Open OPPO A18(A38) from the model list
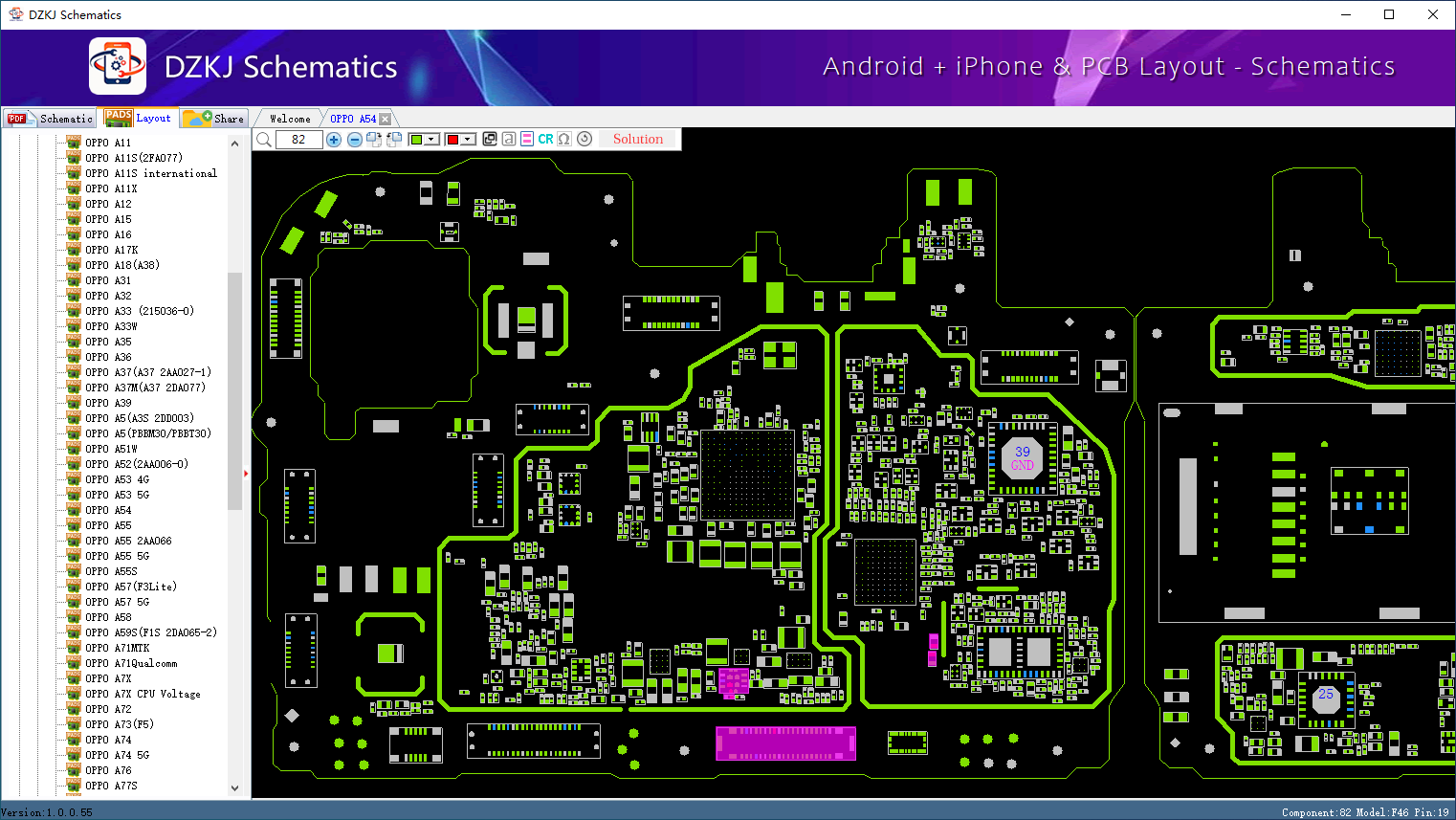Screen dimensions: 1456x820 [122, 265]
